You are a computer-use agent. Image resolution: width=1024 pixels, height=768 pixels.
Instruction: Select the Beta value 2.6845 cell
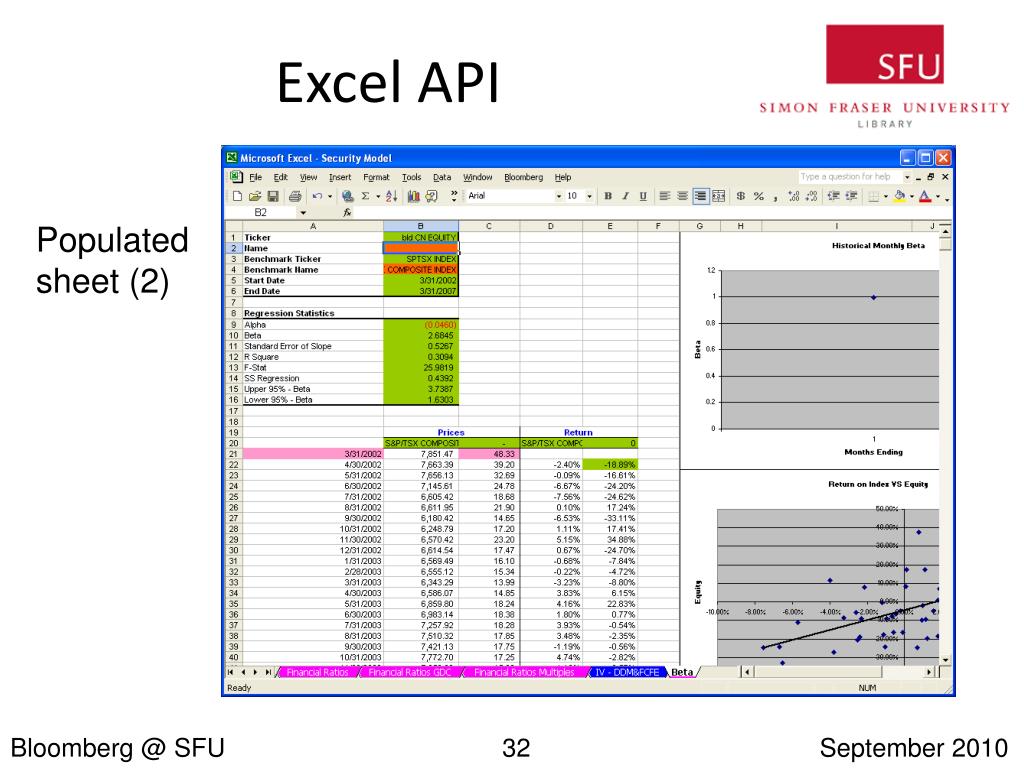421,336
